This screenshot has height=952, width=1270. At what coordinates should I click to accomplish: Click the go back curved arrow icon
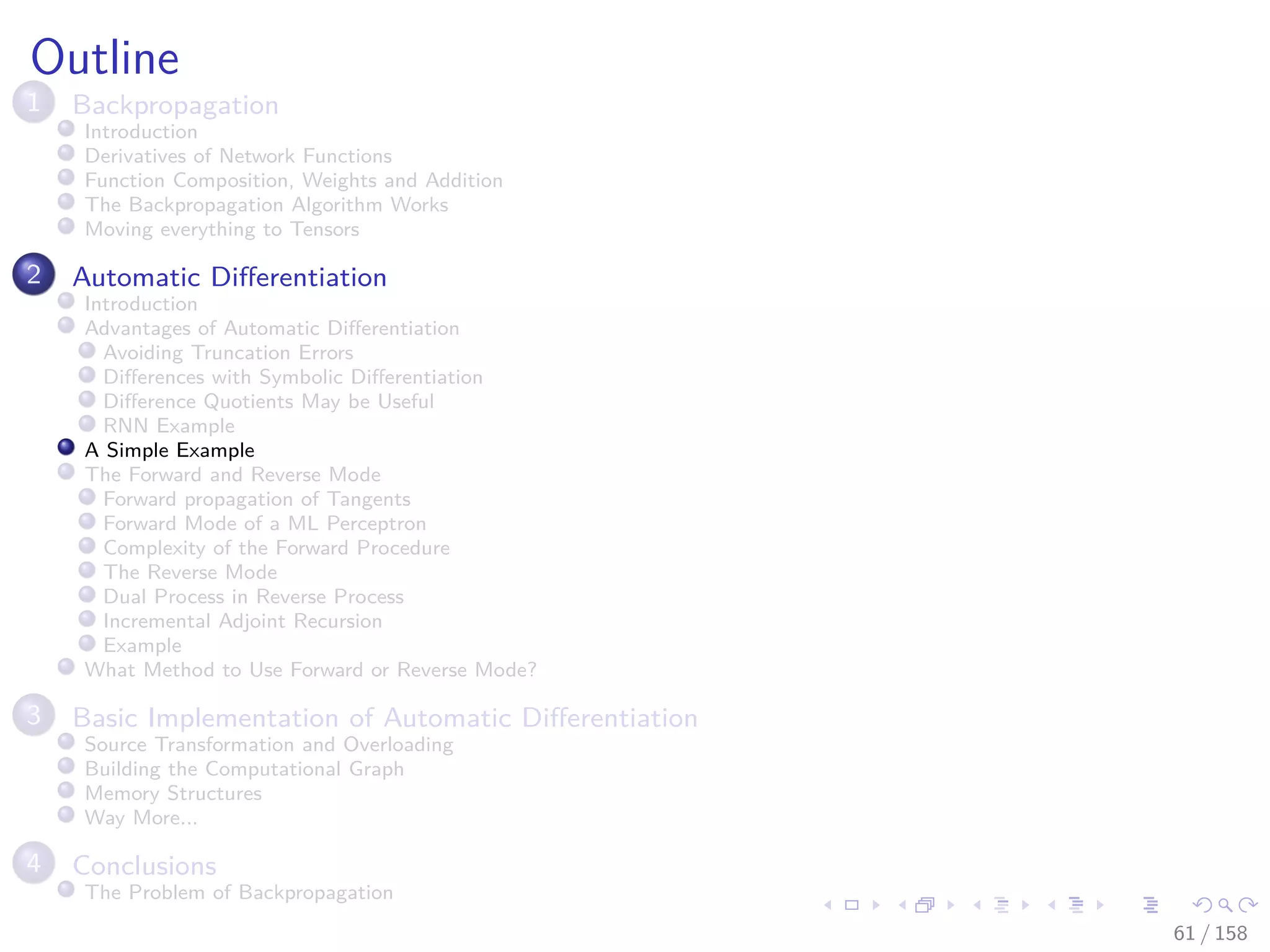[x=1202, y=905]
